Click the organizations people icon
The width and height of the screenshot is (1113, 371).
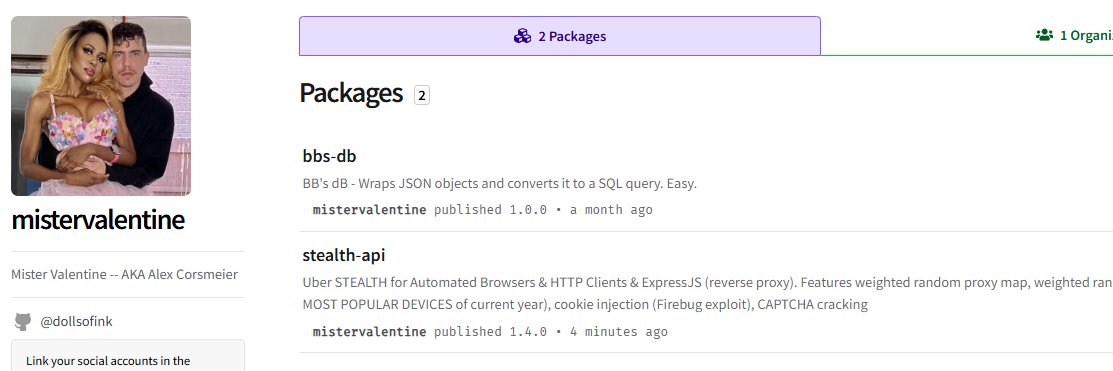pos(1044,35)
